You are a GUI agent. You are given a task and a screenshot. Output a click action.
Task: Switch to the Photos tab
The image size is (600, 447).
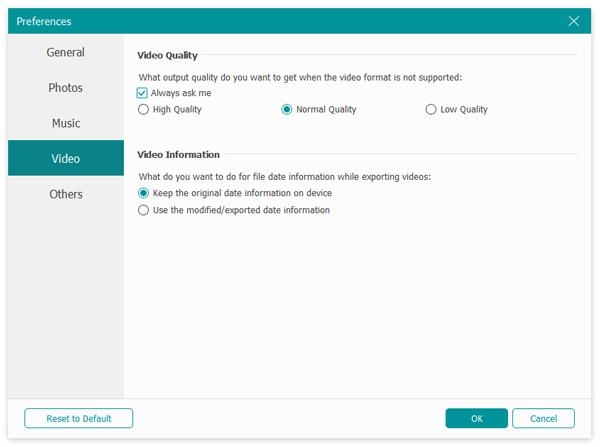tap(66, 88)
